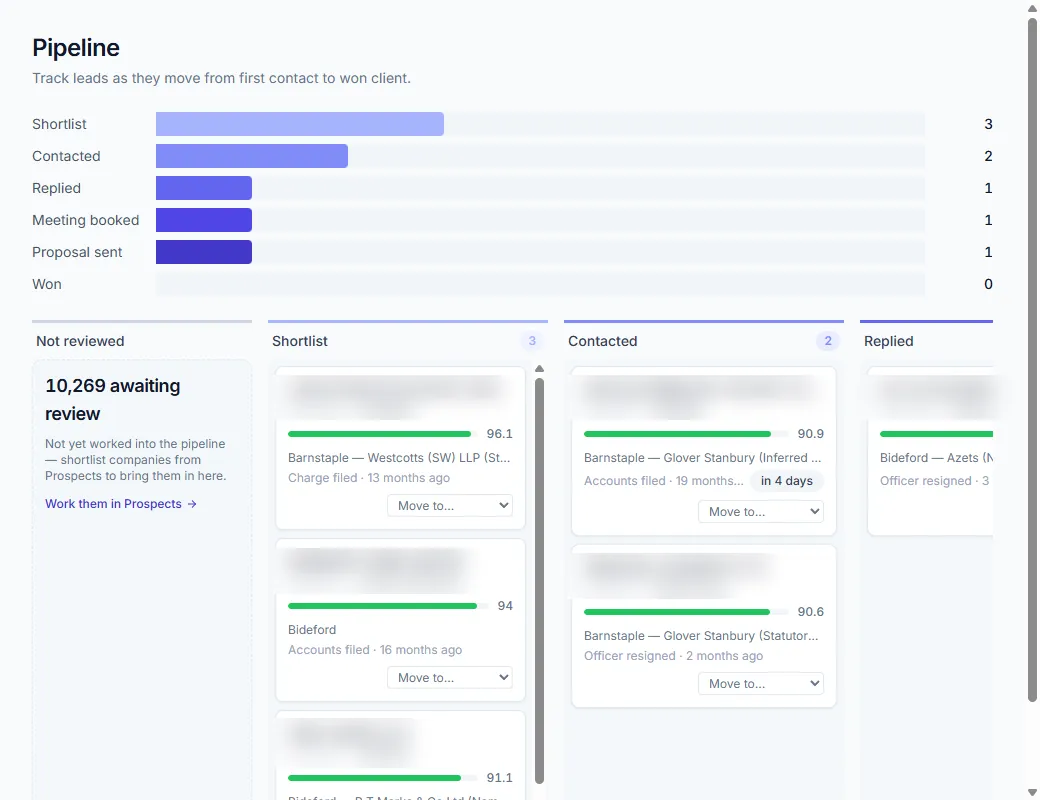The height and width of the screenshot is (800, 1040).
Task: Click the Shortlist funnel bar
Action: pos(300,124)
